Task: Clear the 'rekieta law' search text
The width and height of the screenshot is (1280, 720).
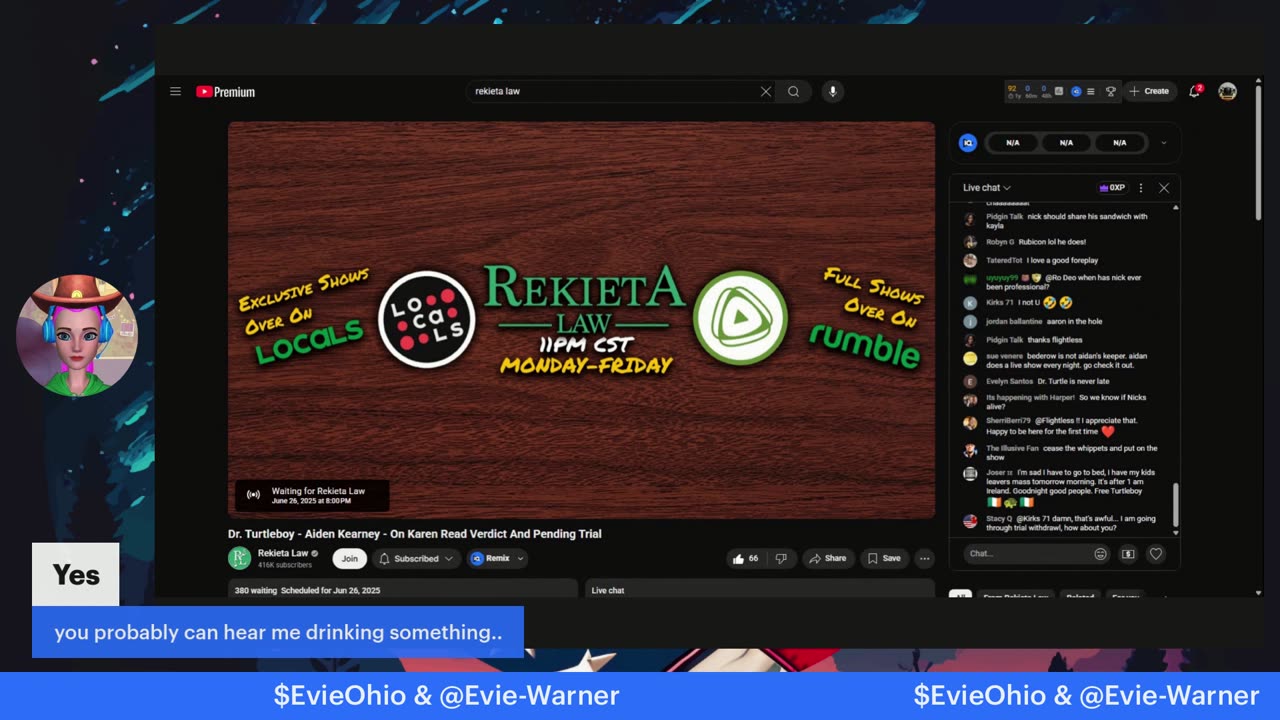Action: [x=766, y=91]
